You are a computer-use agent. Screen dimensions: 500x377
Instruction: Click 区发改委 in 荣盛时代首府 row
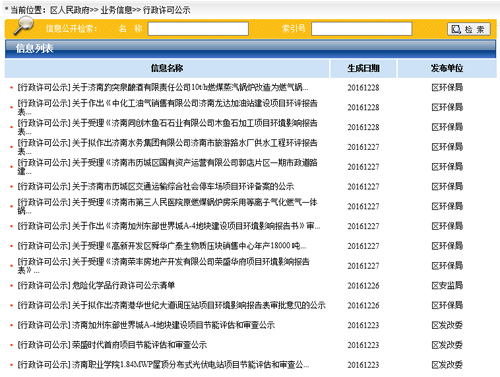click(447, 345)
